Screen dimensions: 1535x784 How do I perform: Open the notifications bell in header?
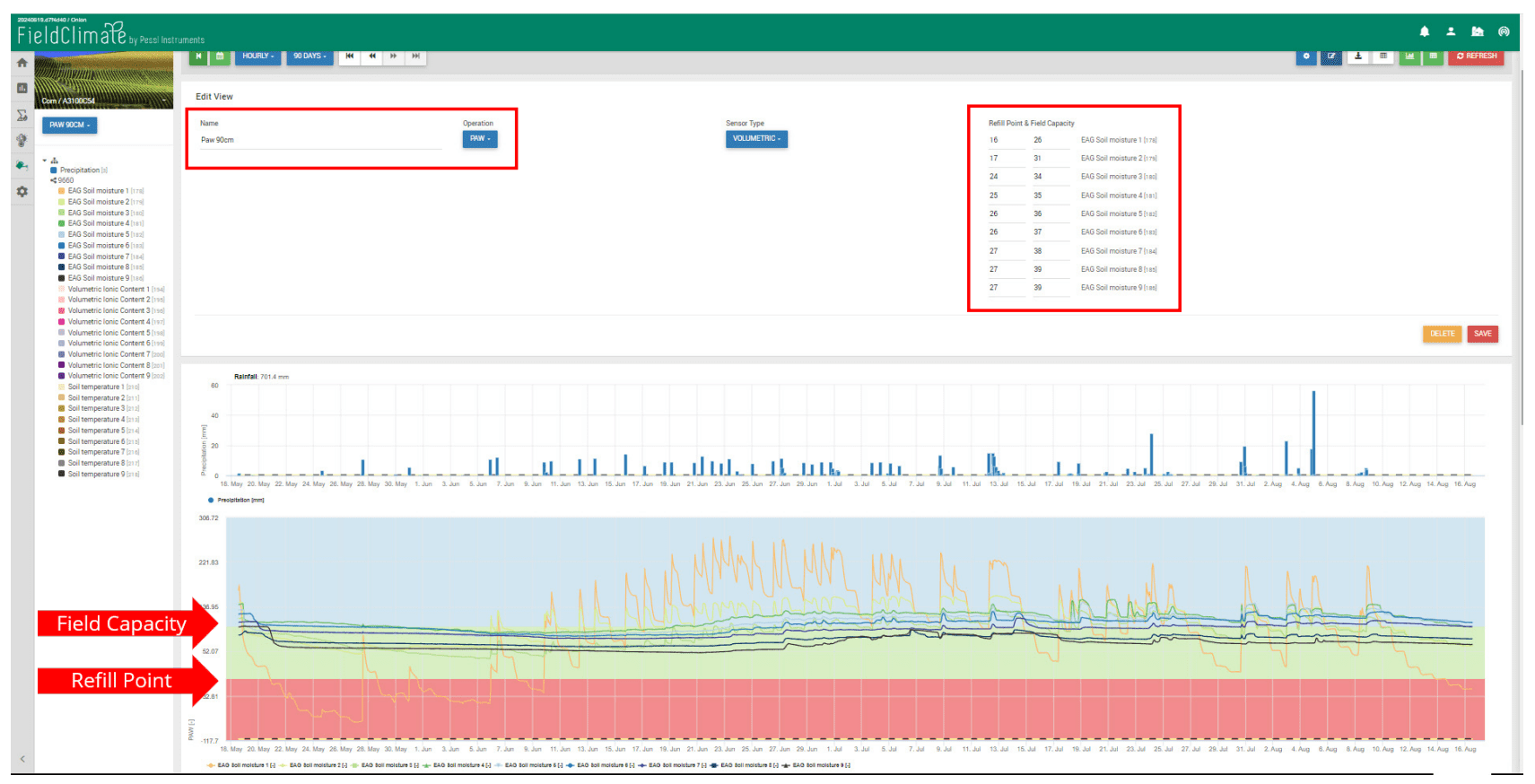coord(1424,31)
